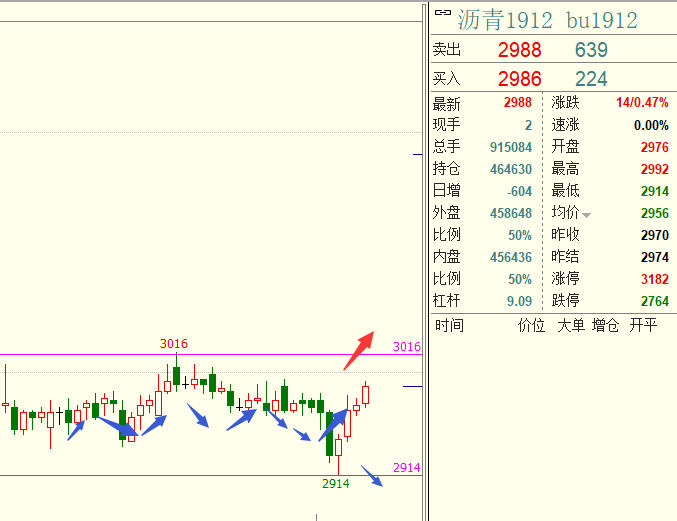Click the 日增 value -604
The height and width of the screenshot is (521, 677).
(519, 191)
